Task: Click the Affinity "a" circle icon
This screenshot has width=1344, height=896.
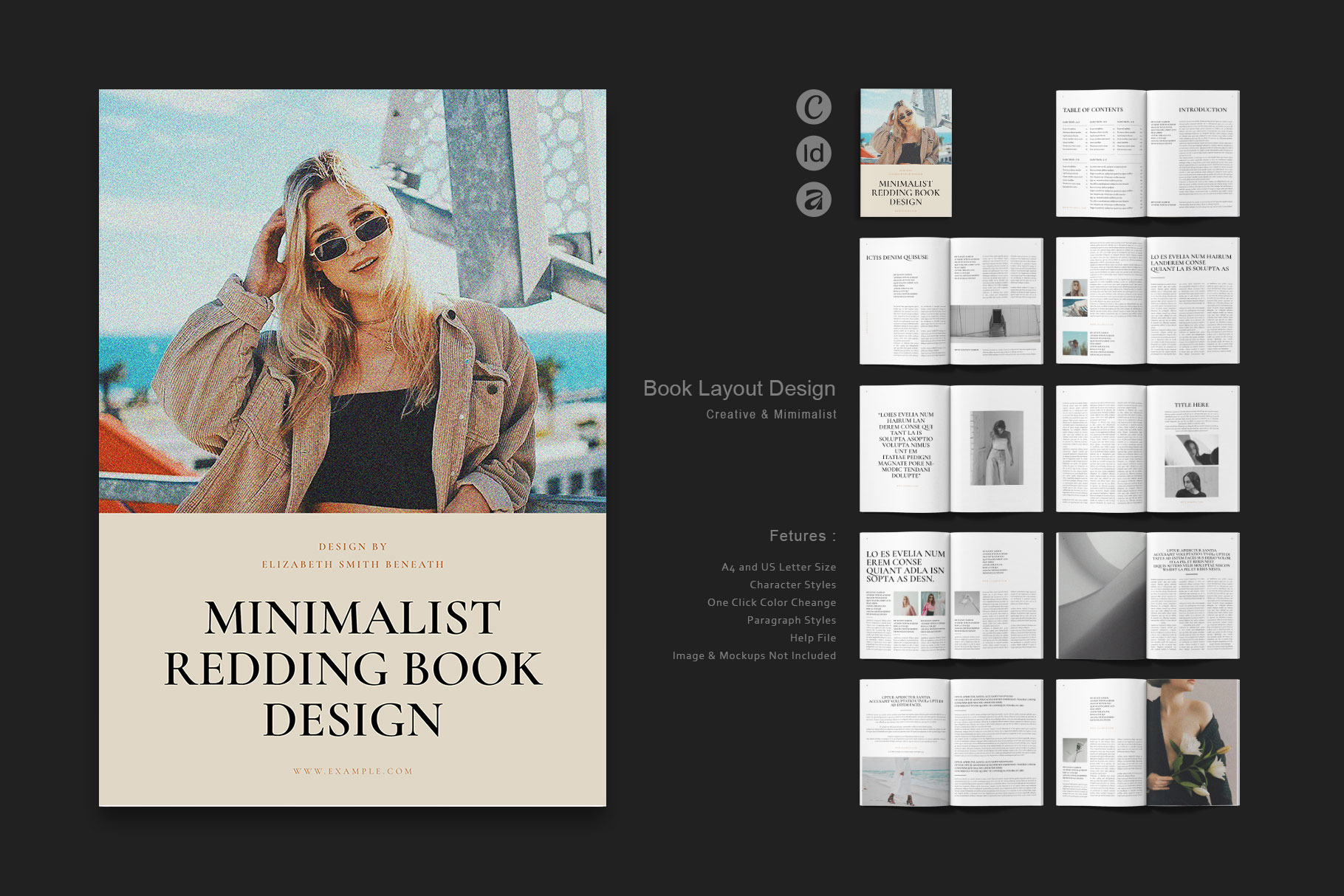Action: (x=813, y=199)
